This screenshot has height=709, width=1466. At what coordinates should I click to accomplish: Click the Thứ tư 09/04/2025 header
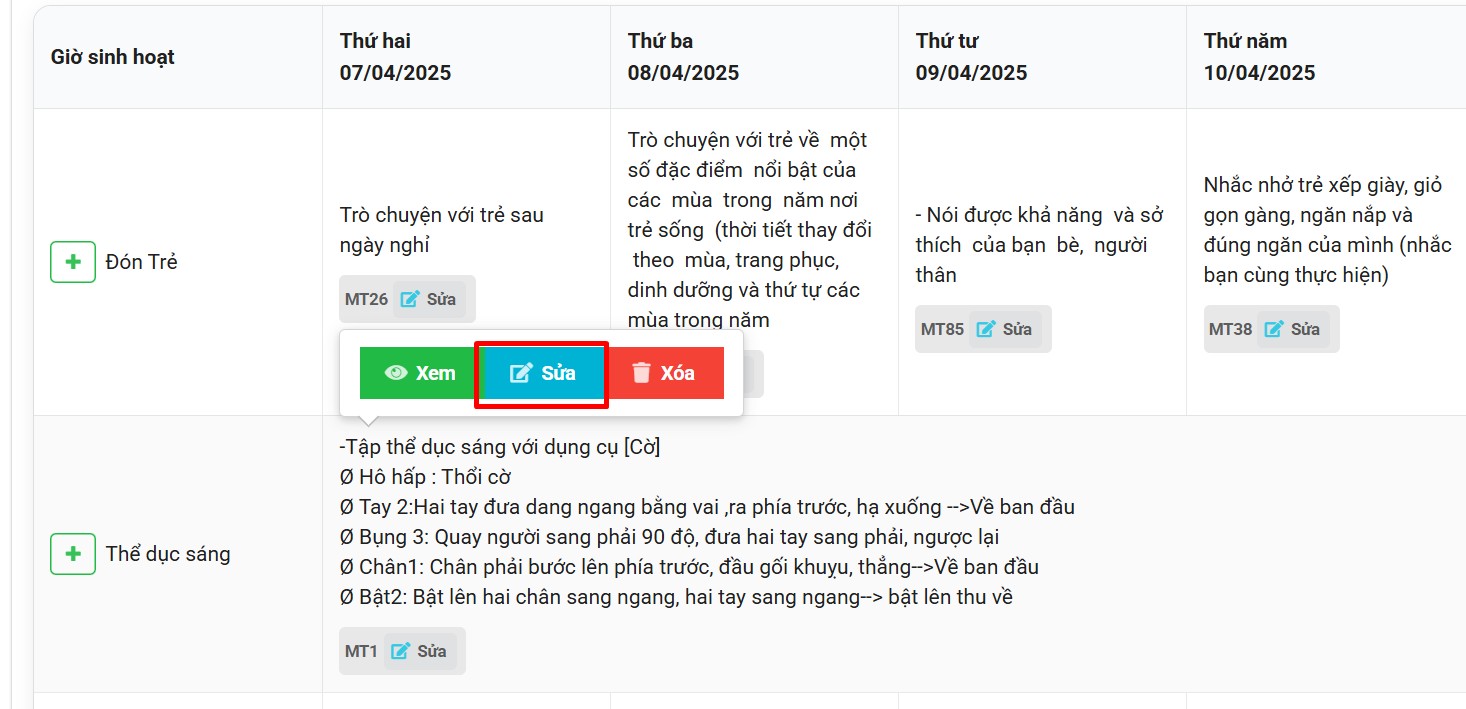pyautogui.click(x=971, y=57)
